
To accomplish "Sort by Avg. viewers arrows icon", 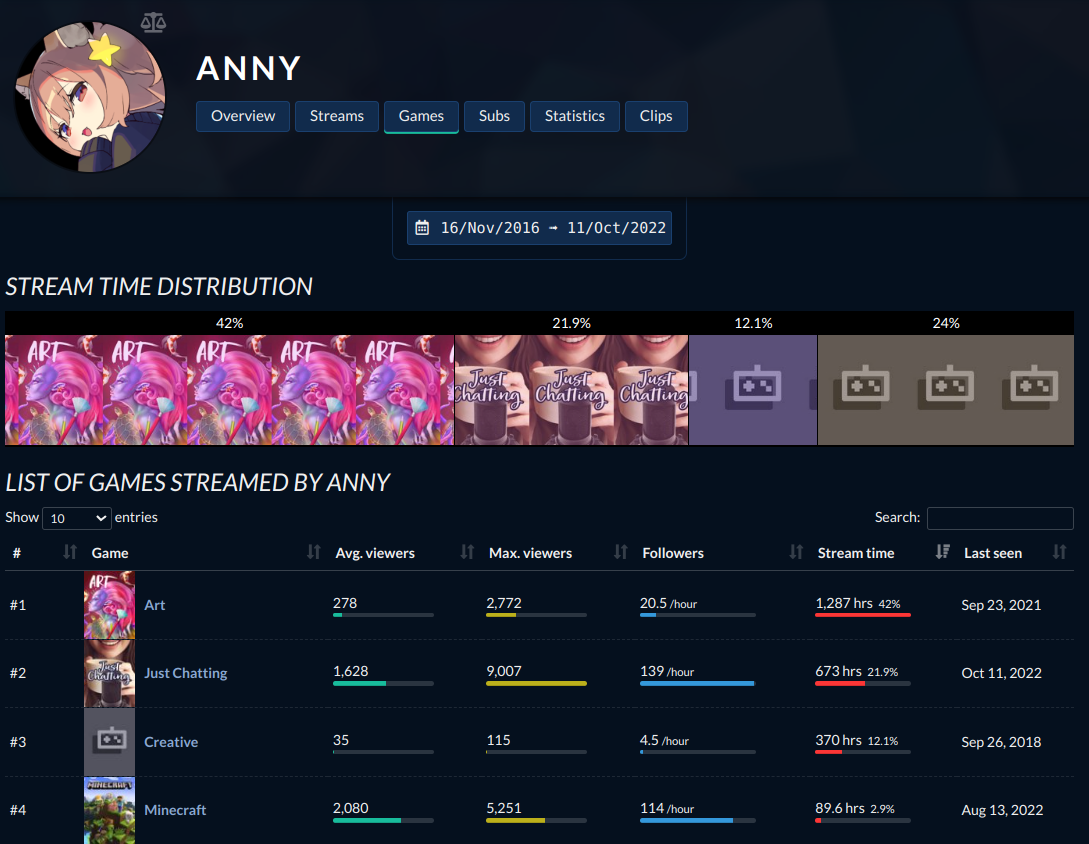I will (467, 552).
